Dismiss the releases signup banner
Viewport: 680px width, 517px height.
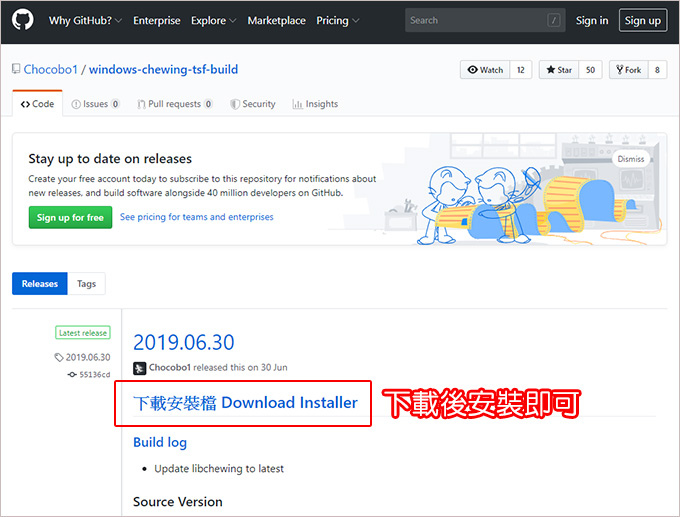pyautogui.click(x=631, y=159)
